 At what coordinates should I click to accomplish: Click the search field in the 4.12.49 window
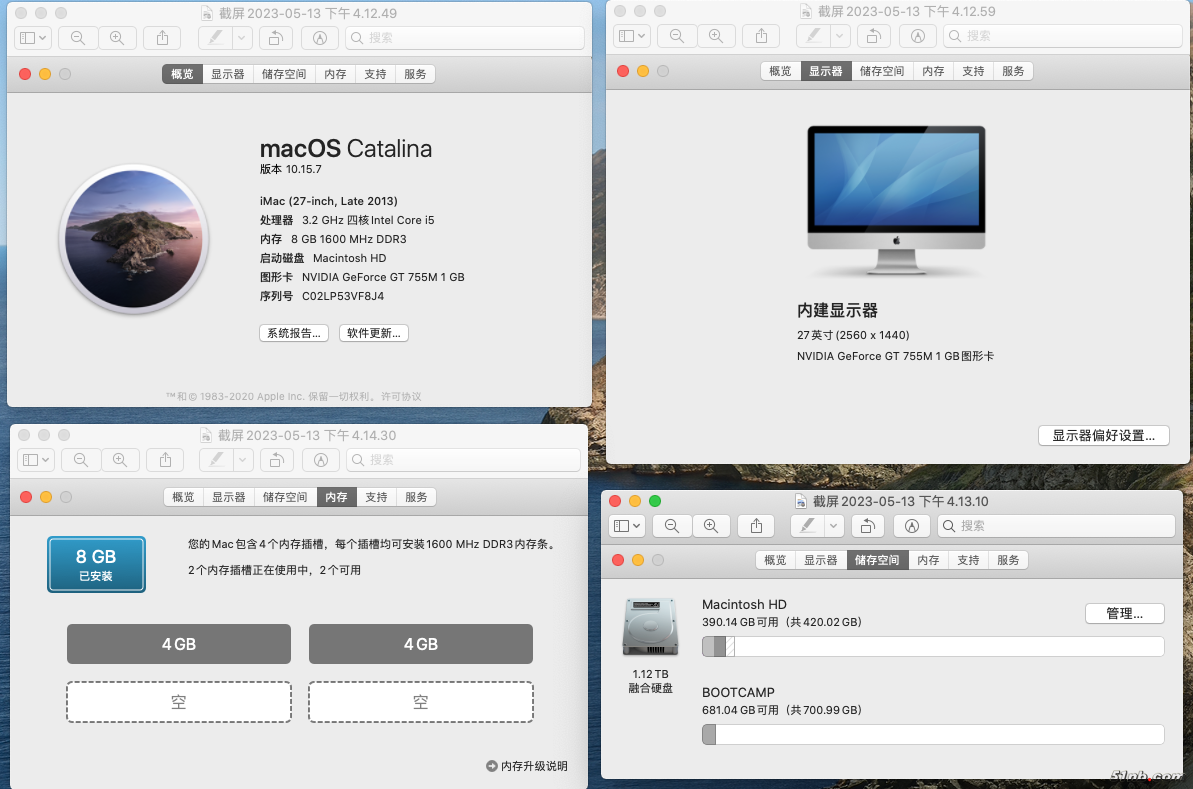click(465, 37)
